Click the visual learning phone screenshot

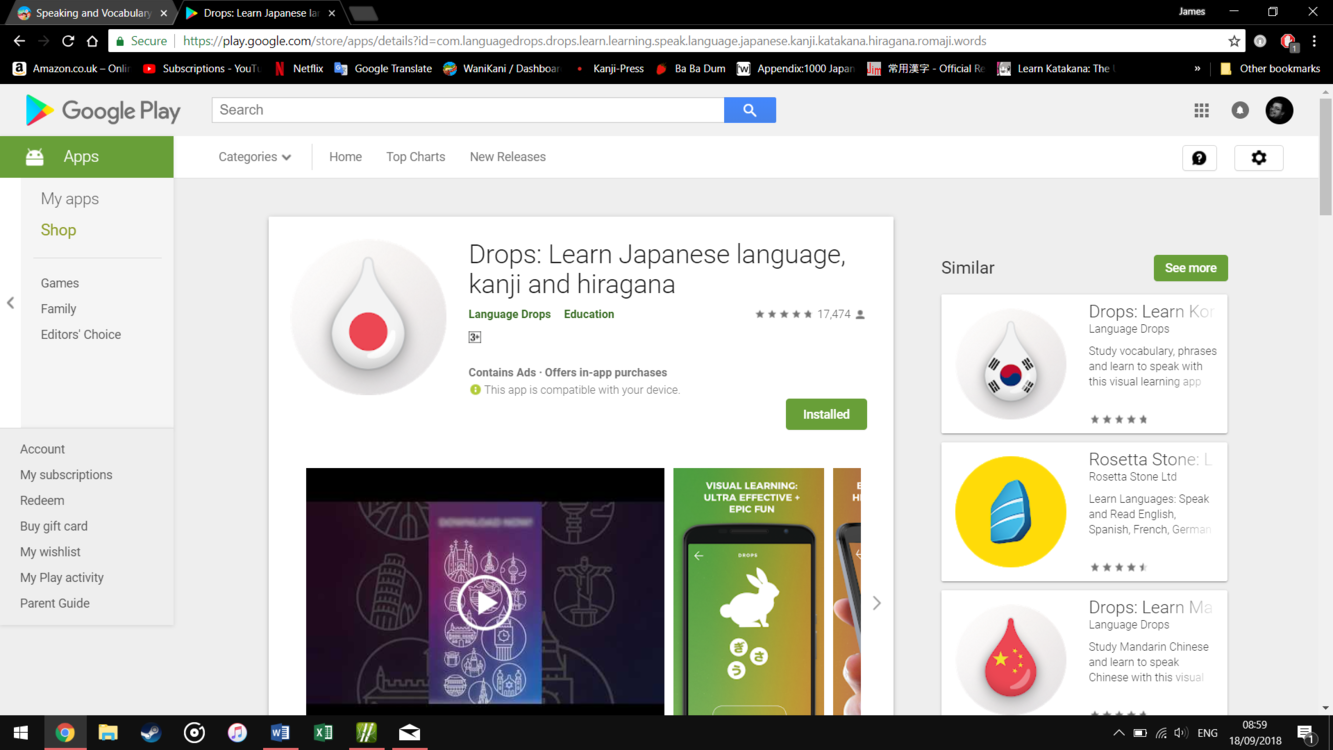[x=748, y=592]
